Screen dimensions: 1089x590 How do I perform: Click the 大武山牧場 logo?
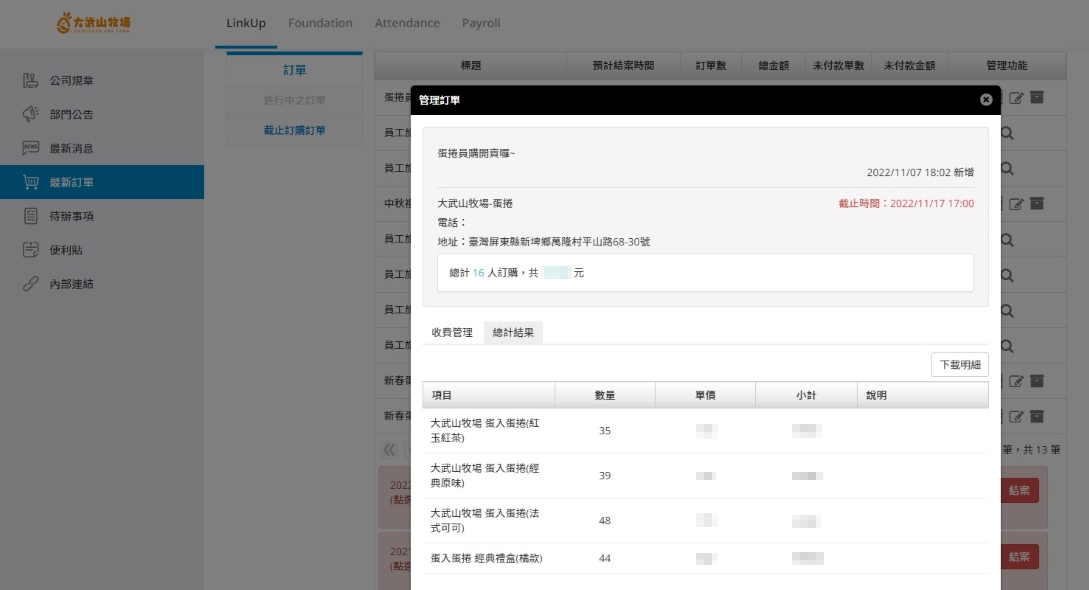[x=93, y=23]
